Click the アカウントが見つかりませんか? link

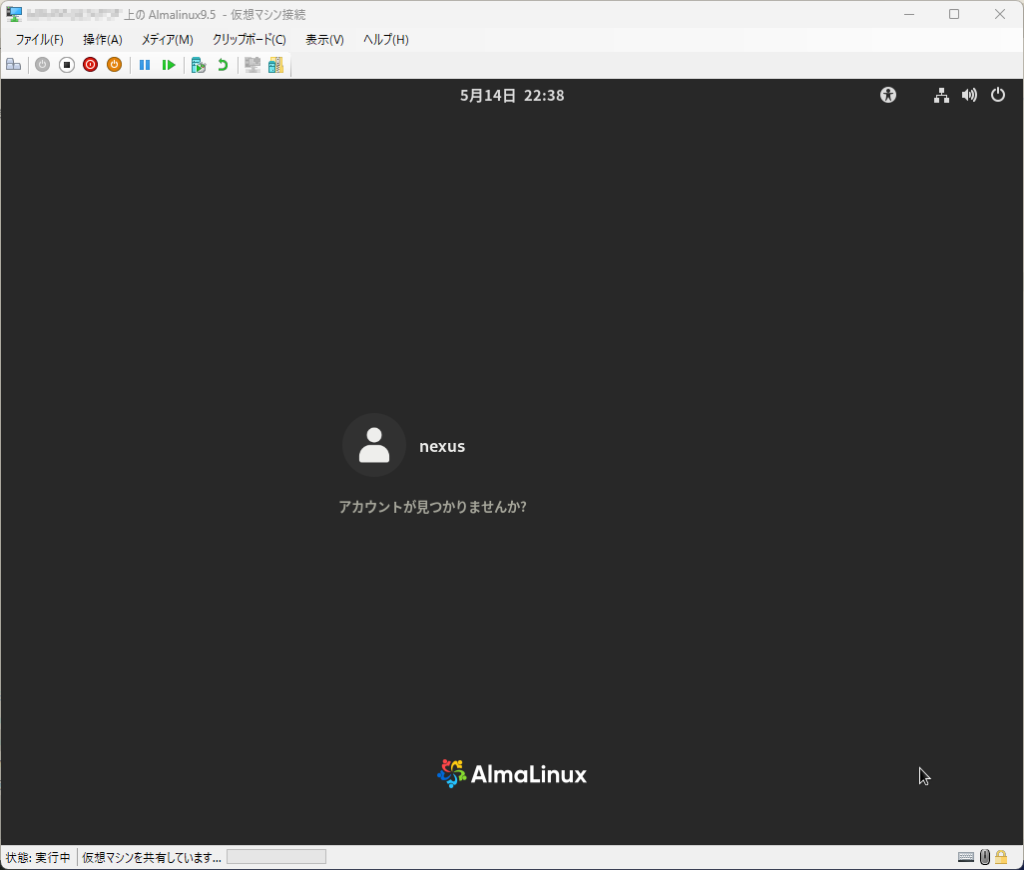point(432,507)
